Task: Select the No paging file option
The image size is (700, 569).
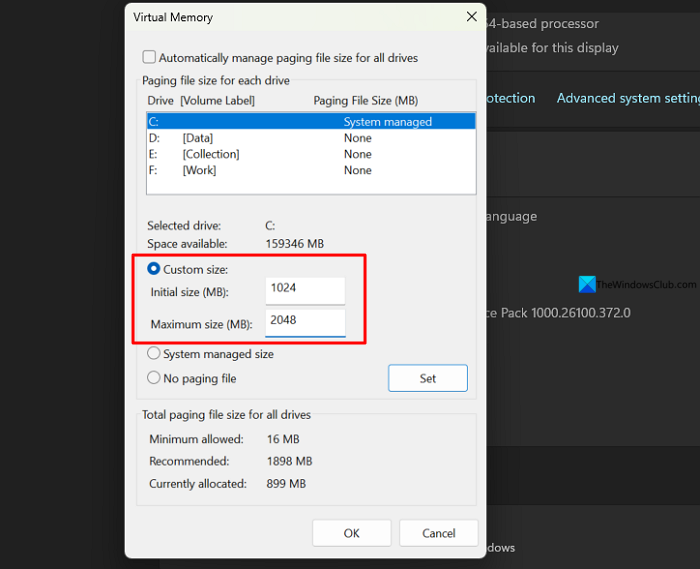Action: click(x=154, y=378)
